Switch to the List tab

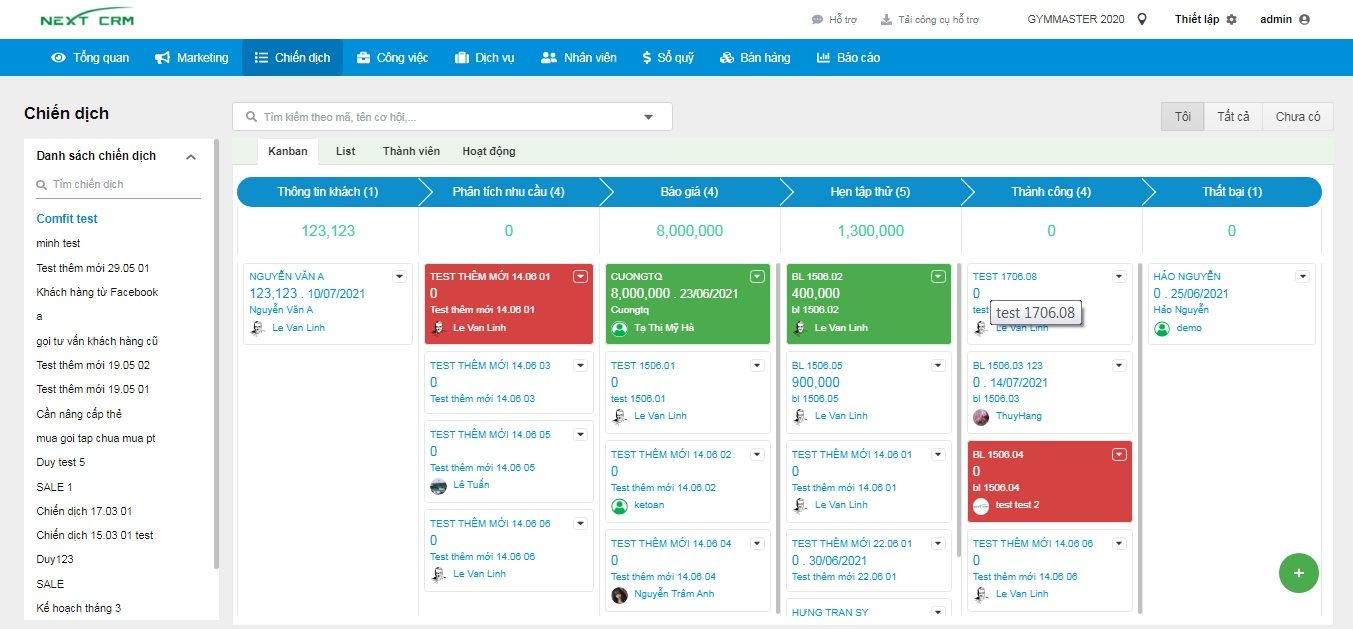(345, 151)
